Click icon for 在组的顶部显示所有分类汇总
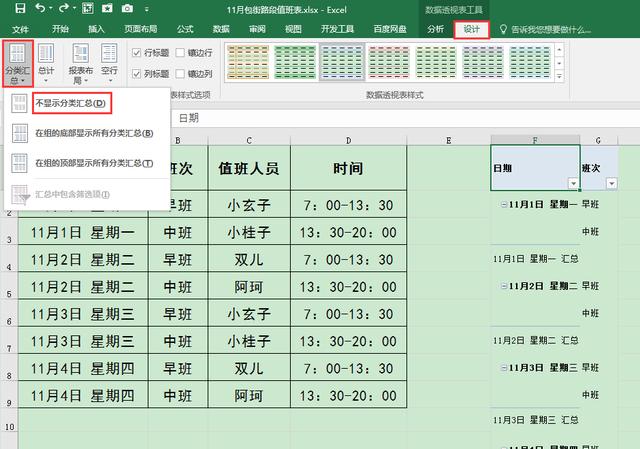Image resolution: width=640 pixels, height=449 pixels. point(19,163)
